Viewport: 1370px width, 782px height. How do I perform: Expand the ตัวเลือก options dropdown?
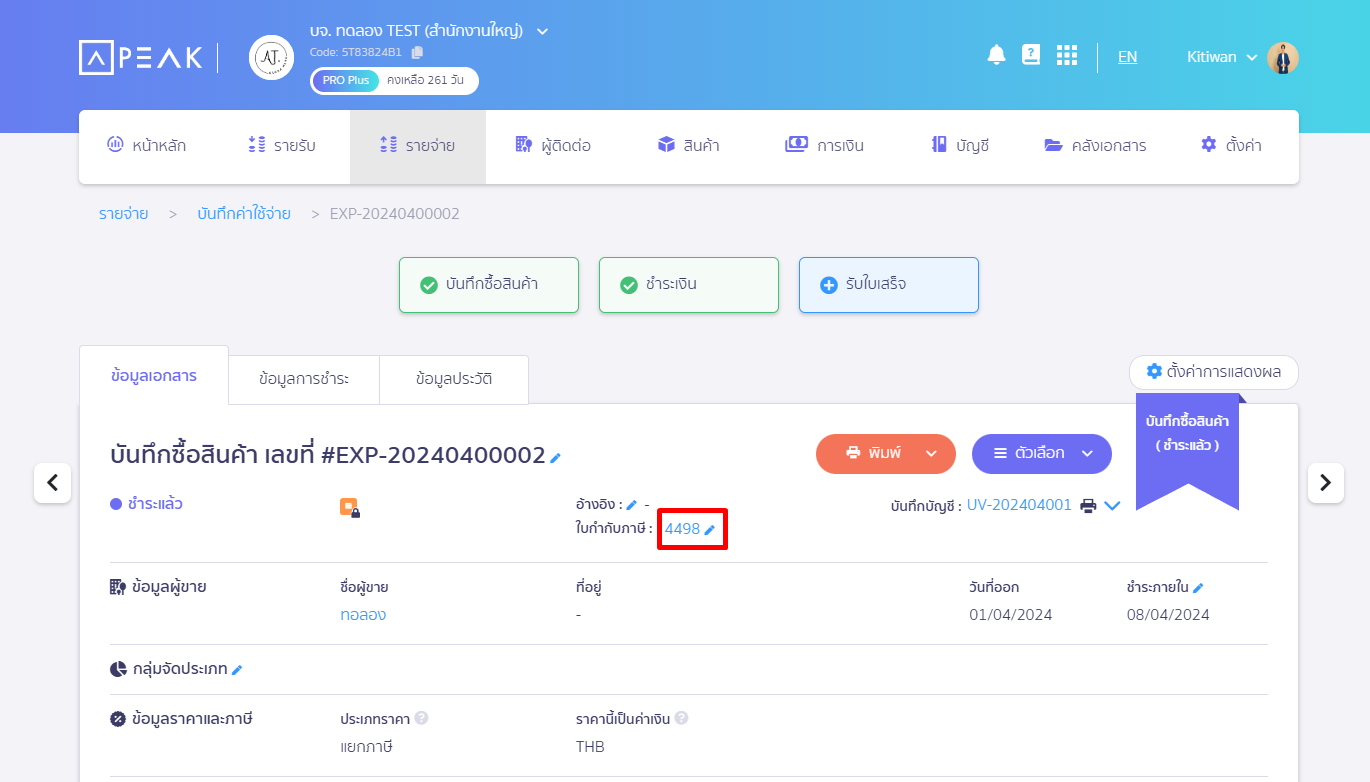(x=1041, y=453)
